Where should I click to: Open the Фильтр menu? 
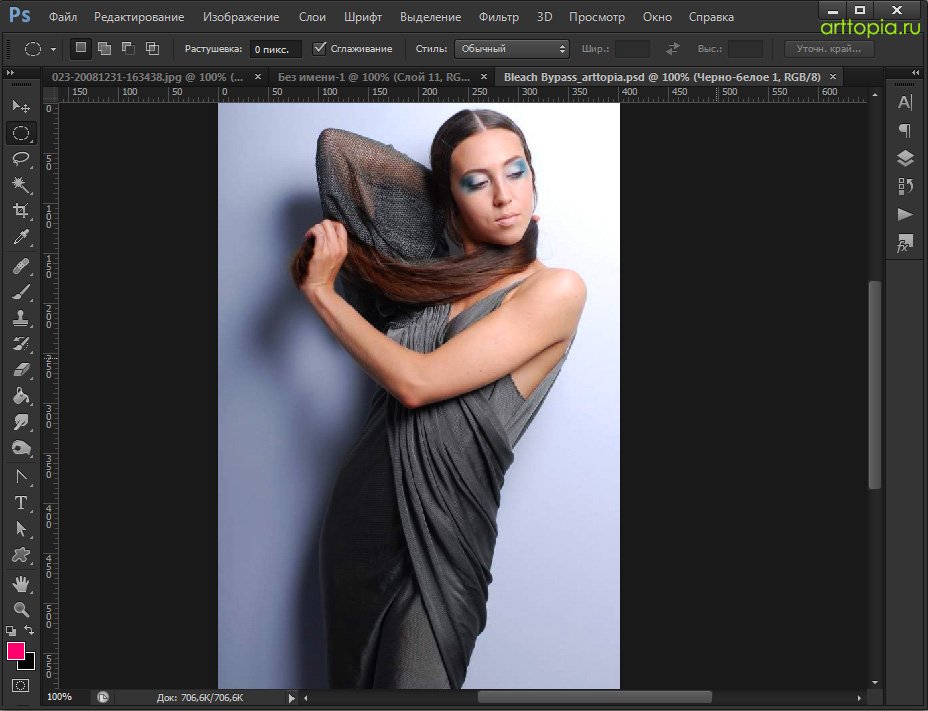pyautogui.click(x=498, y=17)
